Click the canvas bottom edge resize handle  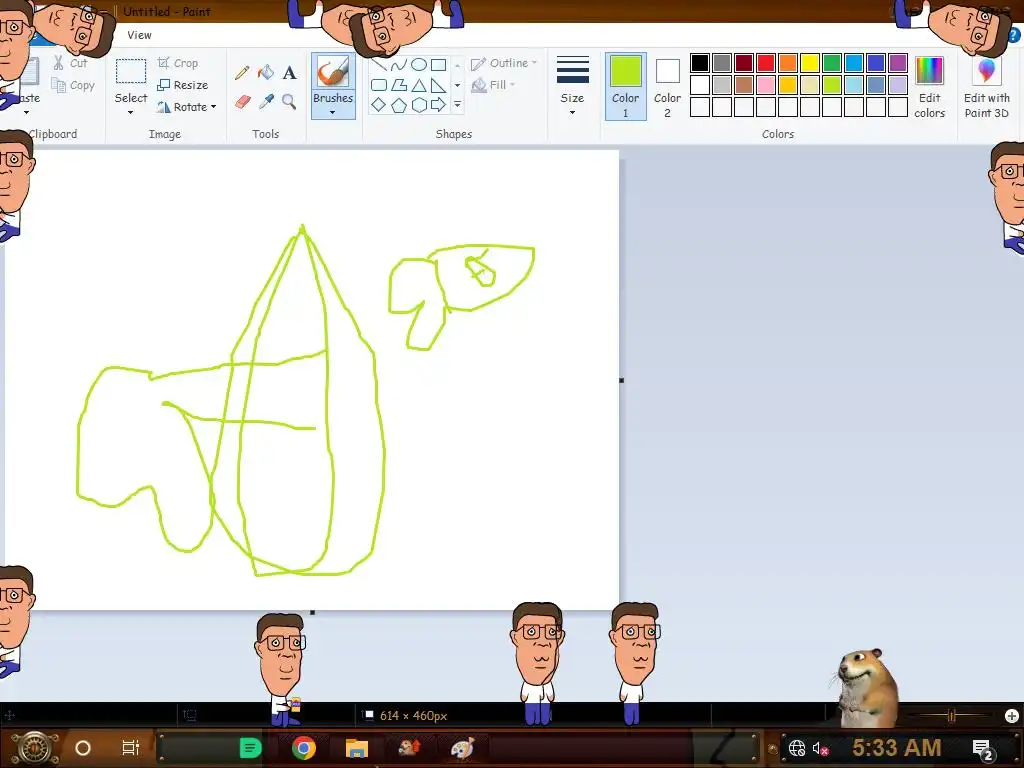pyautogui.click(x=312, y=612)
